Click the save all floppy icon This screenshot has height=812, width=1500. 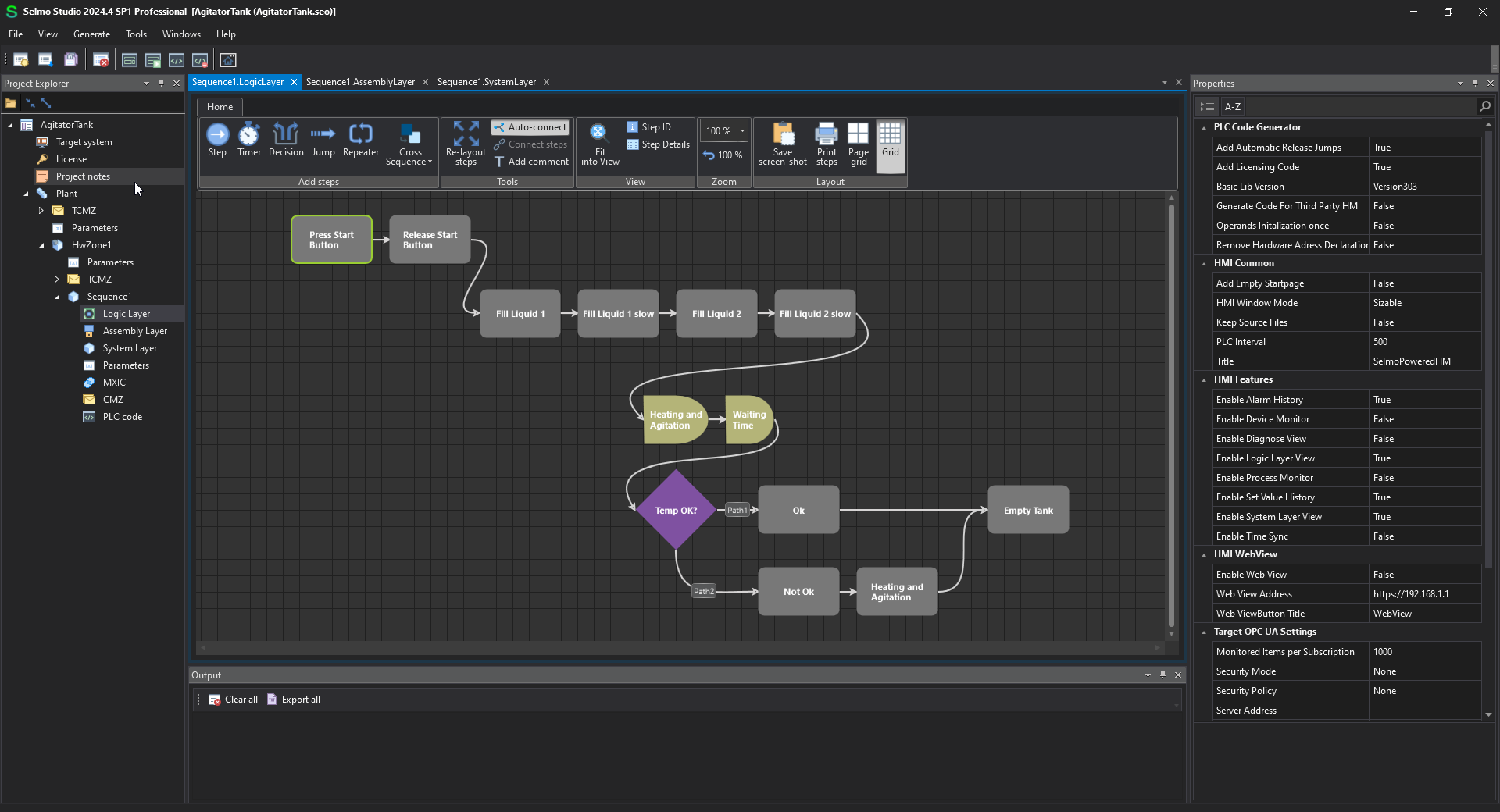[70, 60]
